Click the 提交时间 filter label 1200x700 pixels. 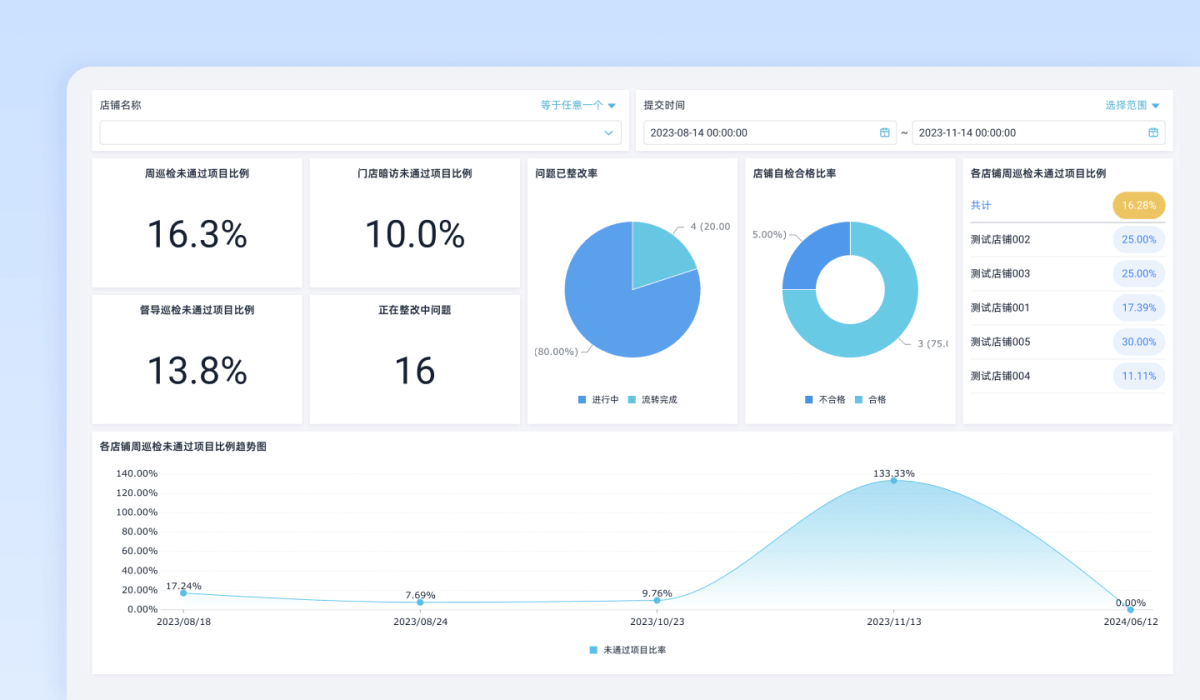[664, 105]
